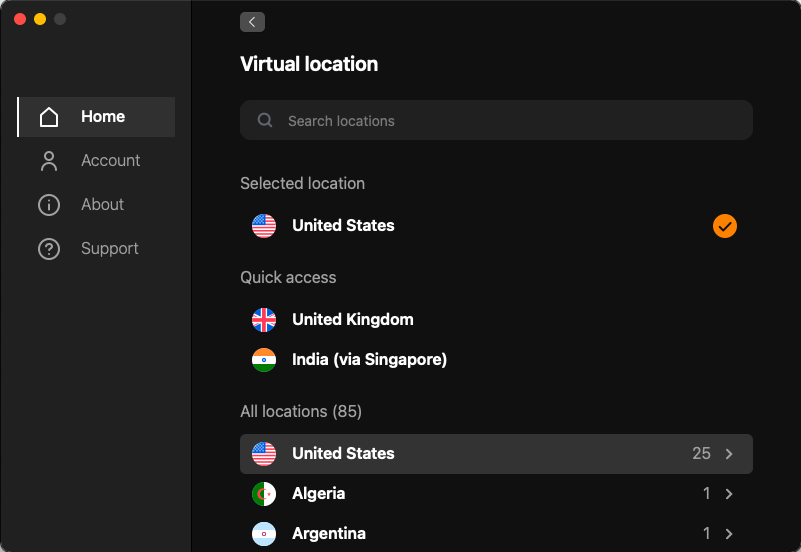Screen dimensions: 801x552
Task: Click the India flag icon
Action: point(264,359)
